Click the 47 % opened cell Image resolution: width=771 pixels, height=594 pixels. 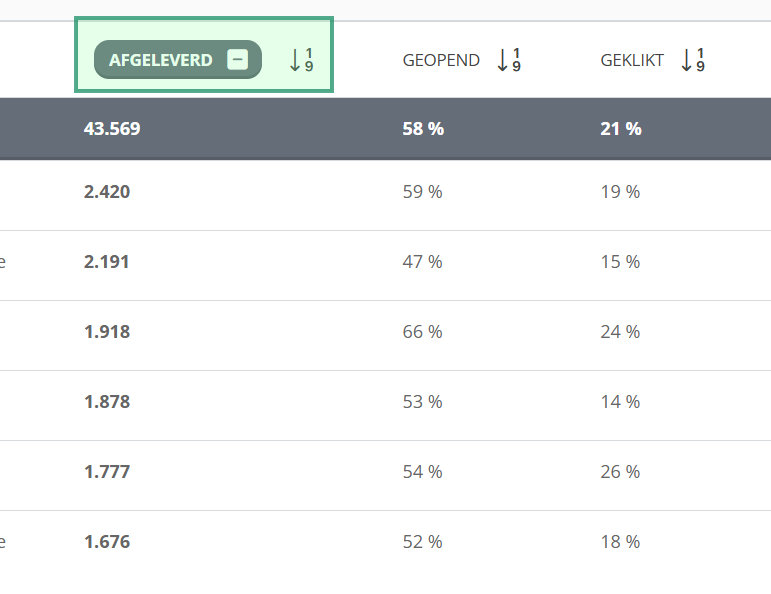[422, 262]
